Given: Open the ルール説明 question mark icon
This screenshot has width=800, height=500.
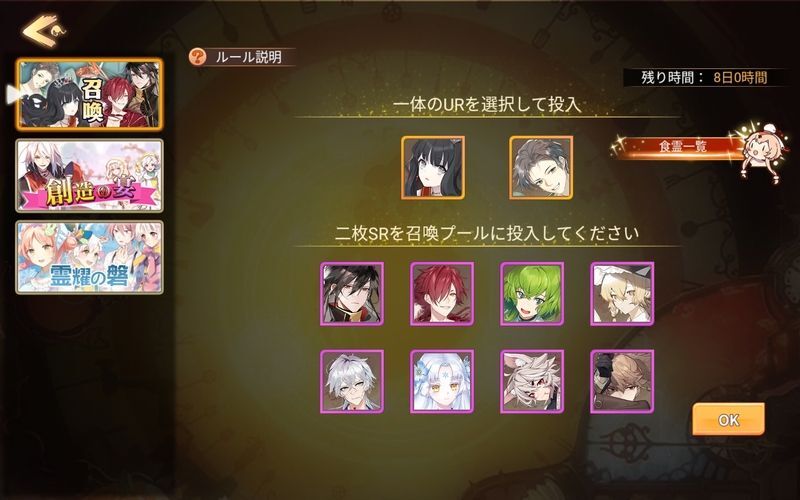Looking at the screenshot, I should pyautogui.click(x=197, y=57).
